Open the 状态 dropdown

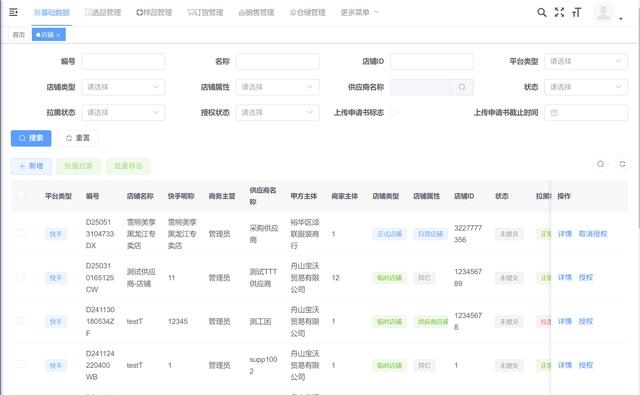tap(586, 87)
